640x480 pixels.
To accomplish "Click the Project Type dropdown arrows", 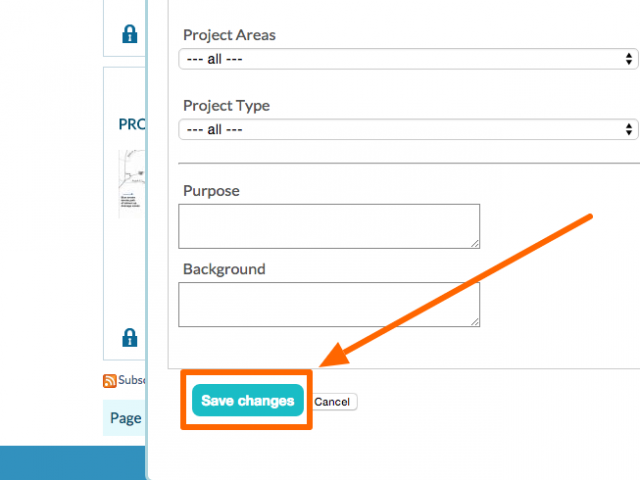I will [629, 130].
